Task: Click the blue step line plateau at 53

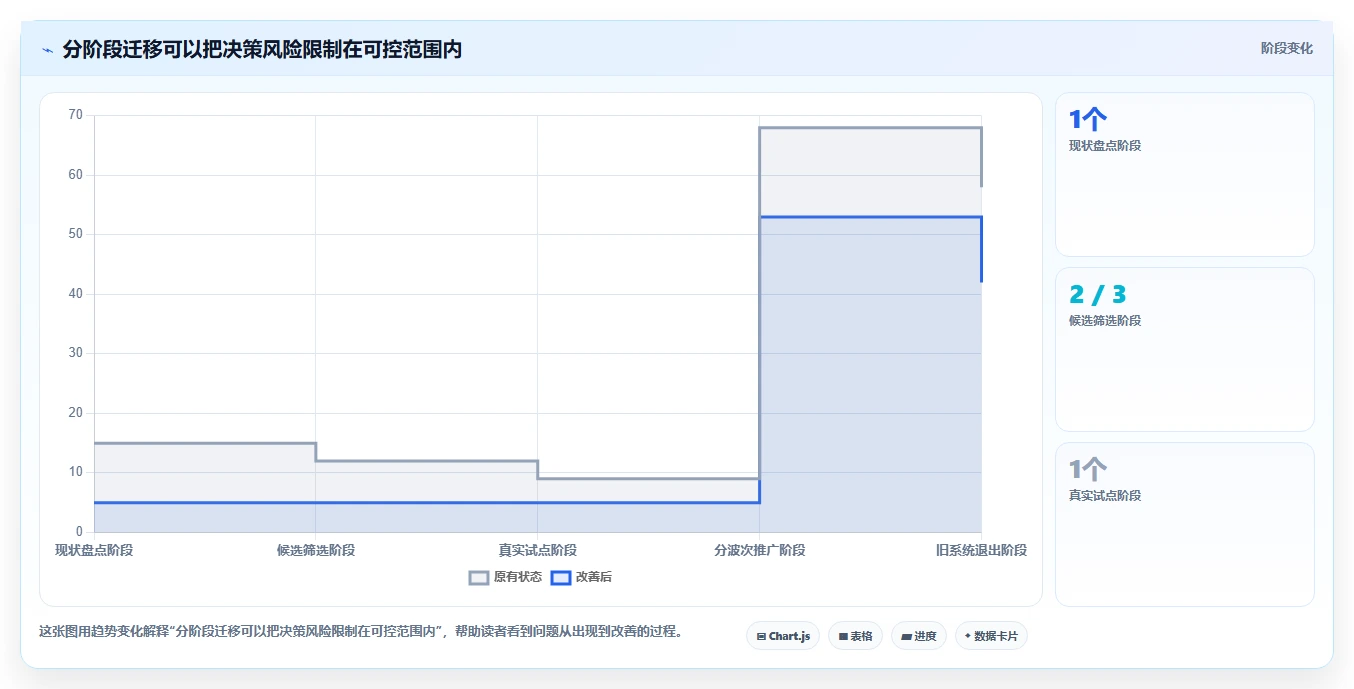Action: pos(870,217)
